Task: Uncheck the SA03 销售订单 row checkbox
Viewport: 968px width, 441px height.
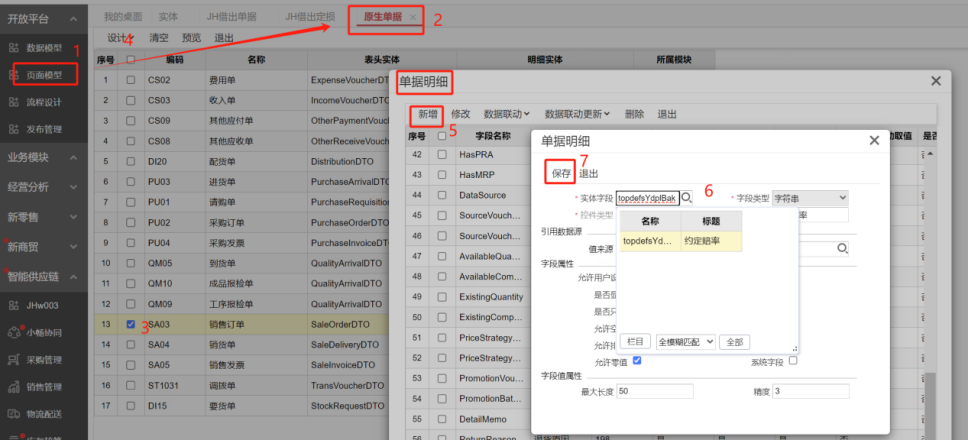Action: click(131, 324)
